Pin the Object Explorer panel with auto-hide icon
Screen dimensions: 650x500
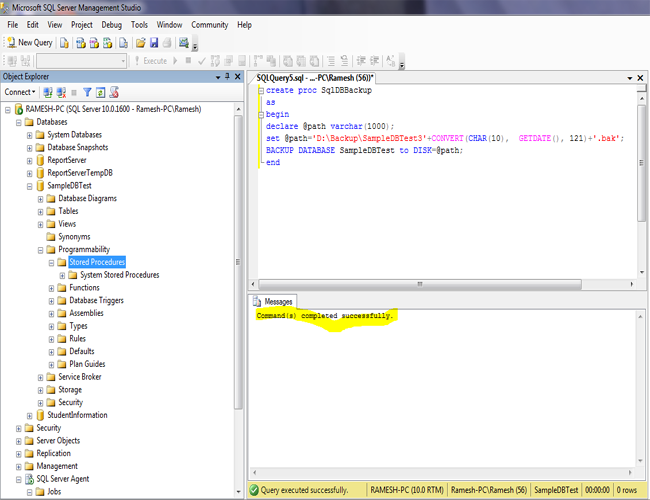pos(226,76)
